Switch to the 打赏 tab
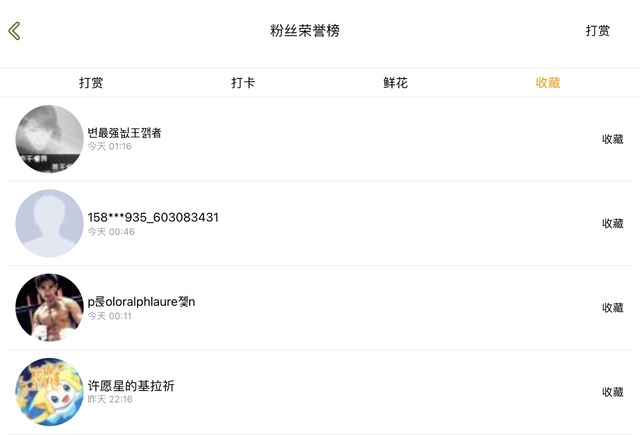This screenshot has height=435, width=640. 91,83
